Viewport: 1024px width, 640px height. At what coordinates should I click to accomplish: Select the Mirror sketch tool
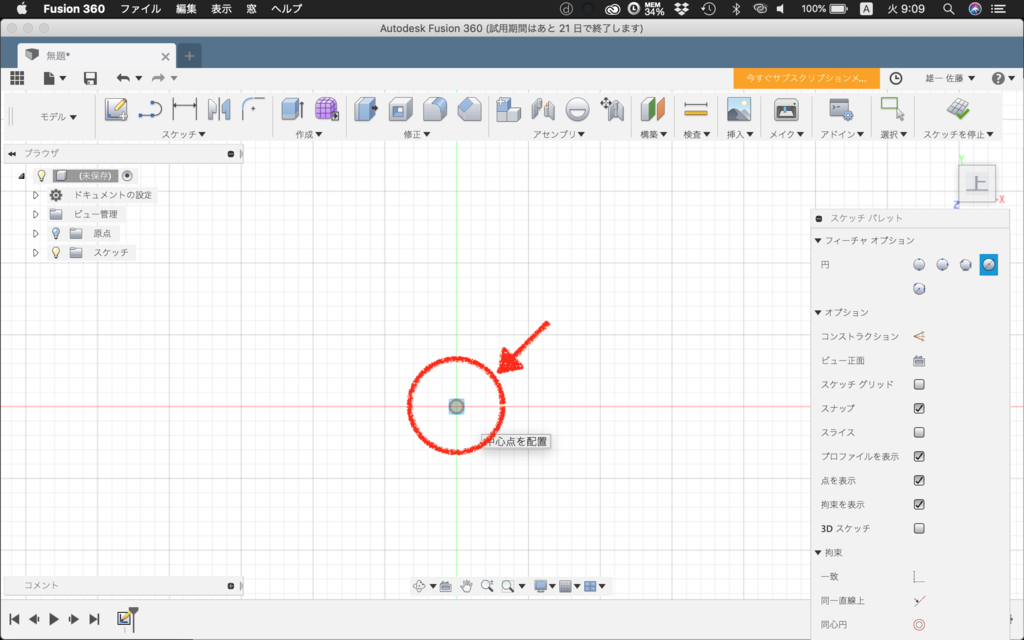[219, 109]
